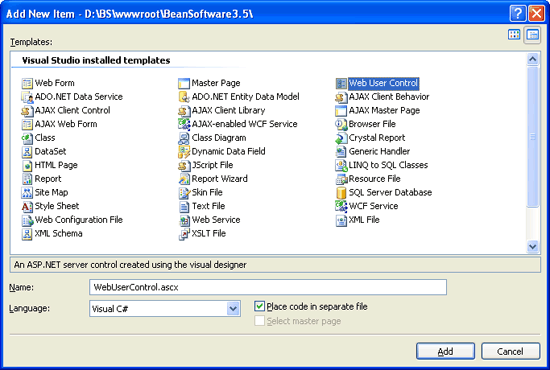Select the XML File label
Screen dimensions: 550x370
click(x=364, y=220)
